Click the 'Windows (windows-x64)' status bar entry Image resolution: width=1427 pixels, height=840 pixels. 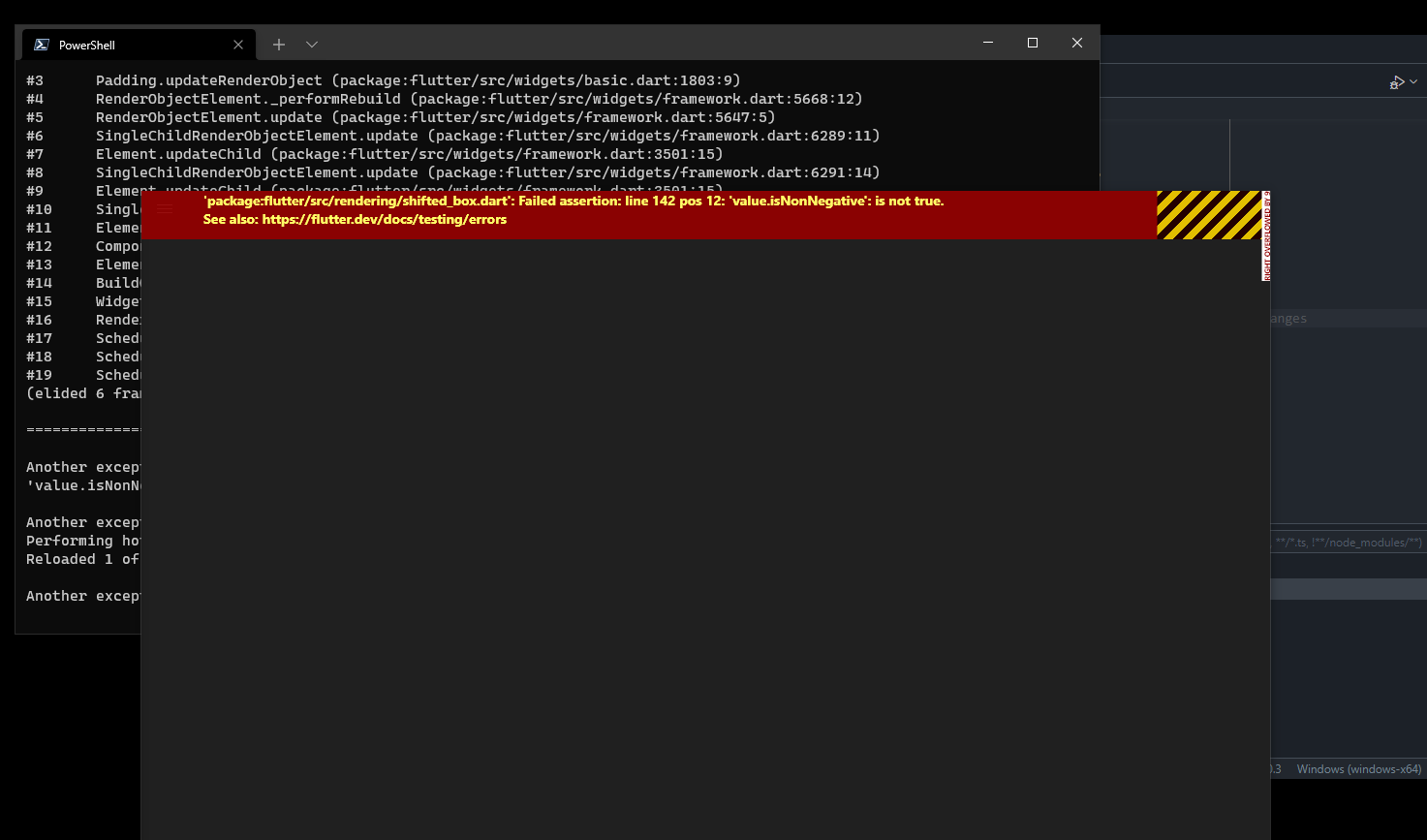coord(1358,769)
